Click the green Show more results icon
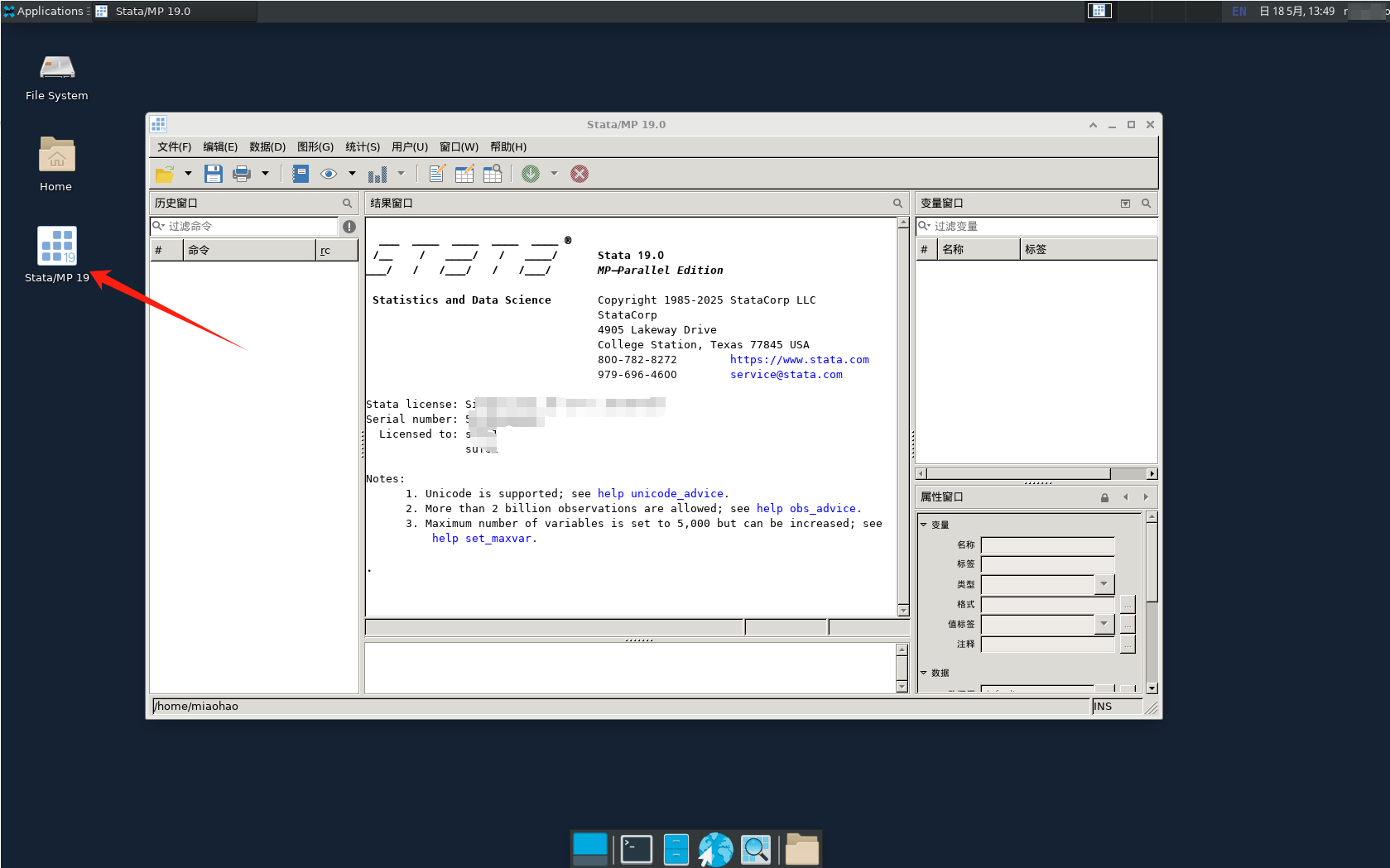This screenshot has width=1390, height=868. click(531, 174)
